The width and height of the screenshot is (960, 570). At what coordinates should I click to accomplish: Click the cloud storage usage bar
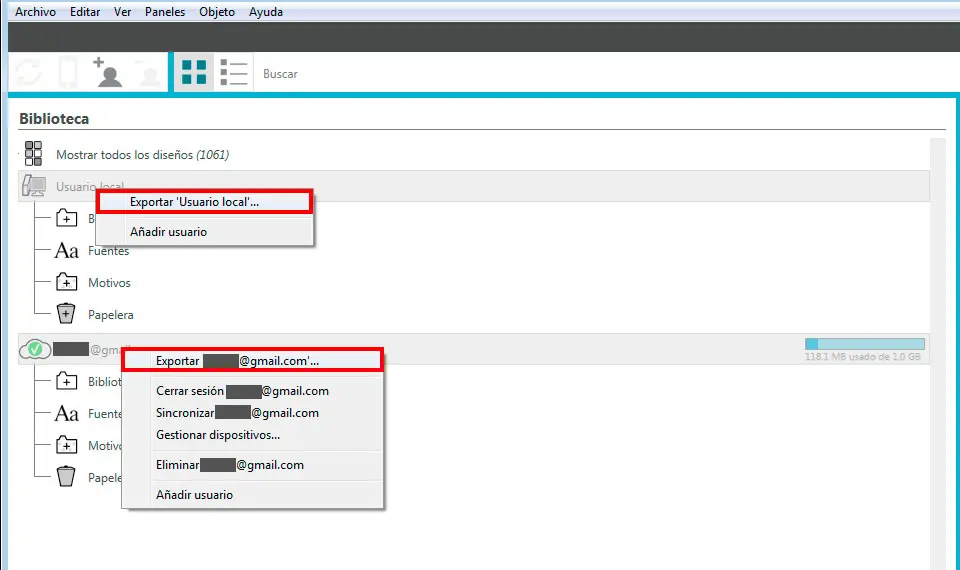pos(863,344)
